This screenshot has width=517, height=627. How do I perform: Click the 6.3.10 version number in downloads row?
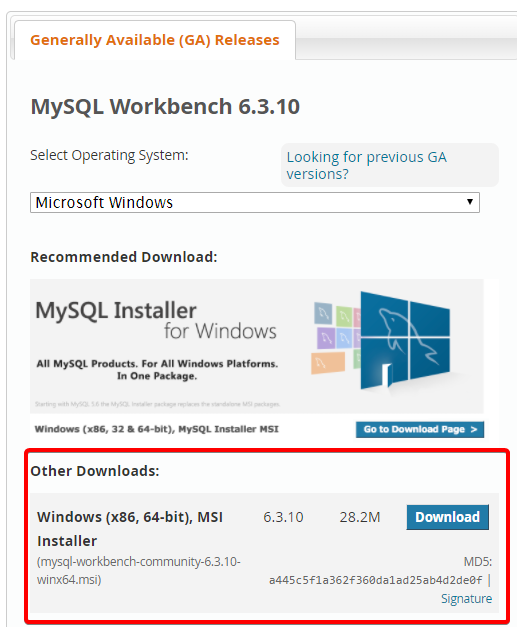tap(283, 517)
